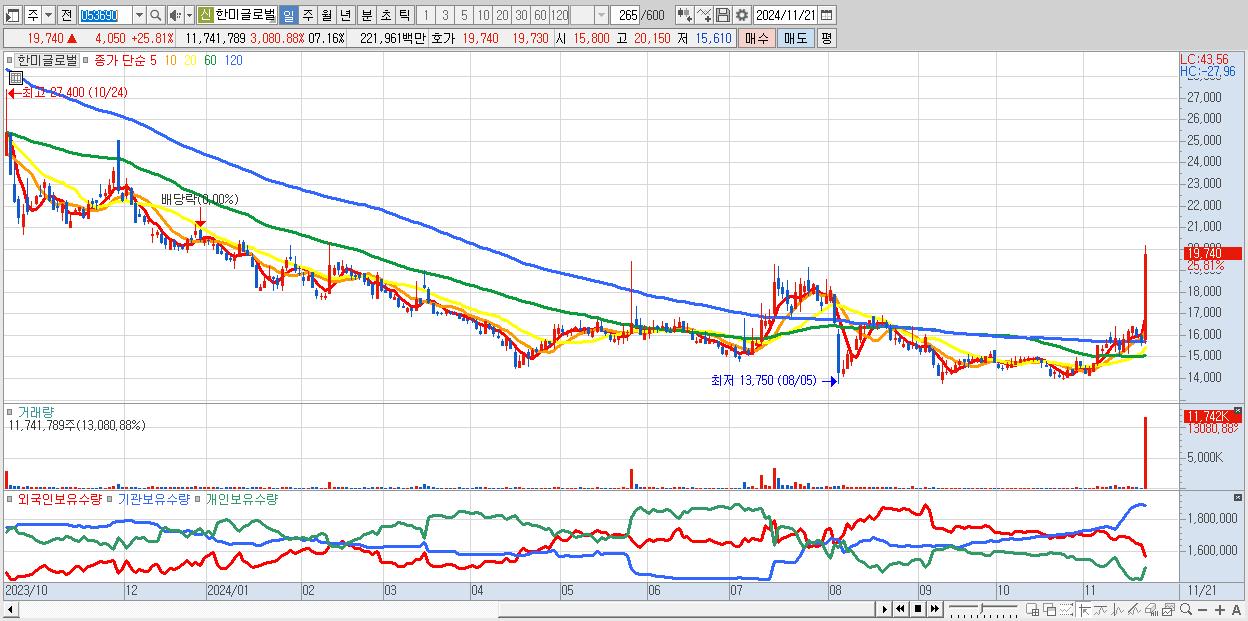Select the 1 interval button
Screen dimensions: 1248x621
(x=426, y=15)
